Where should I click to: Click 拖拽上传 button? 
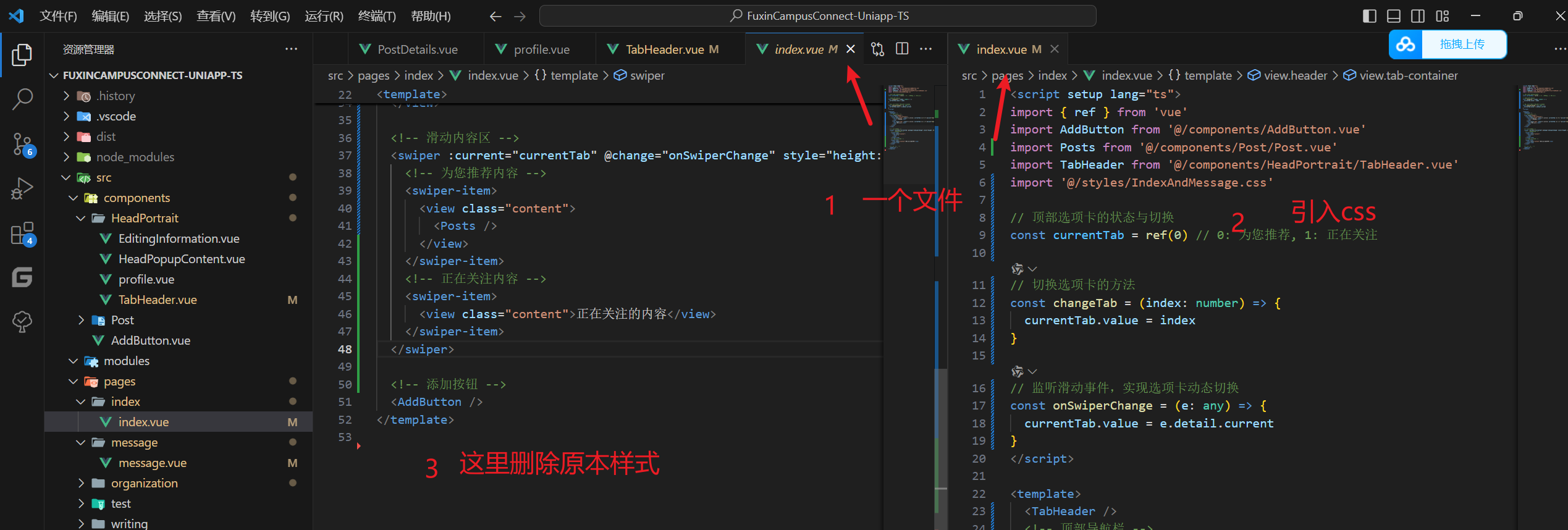[x=1462, y=44]
